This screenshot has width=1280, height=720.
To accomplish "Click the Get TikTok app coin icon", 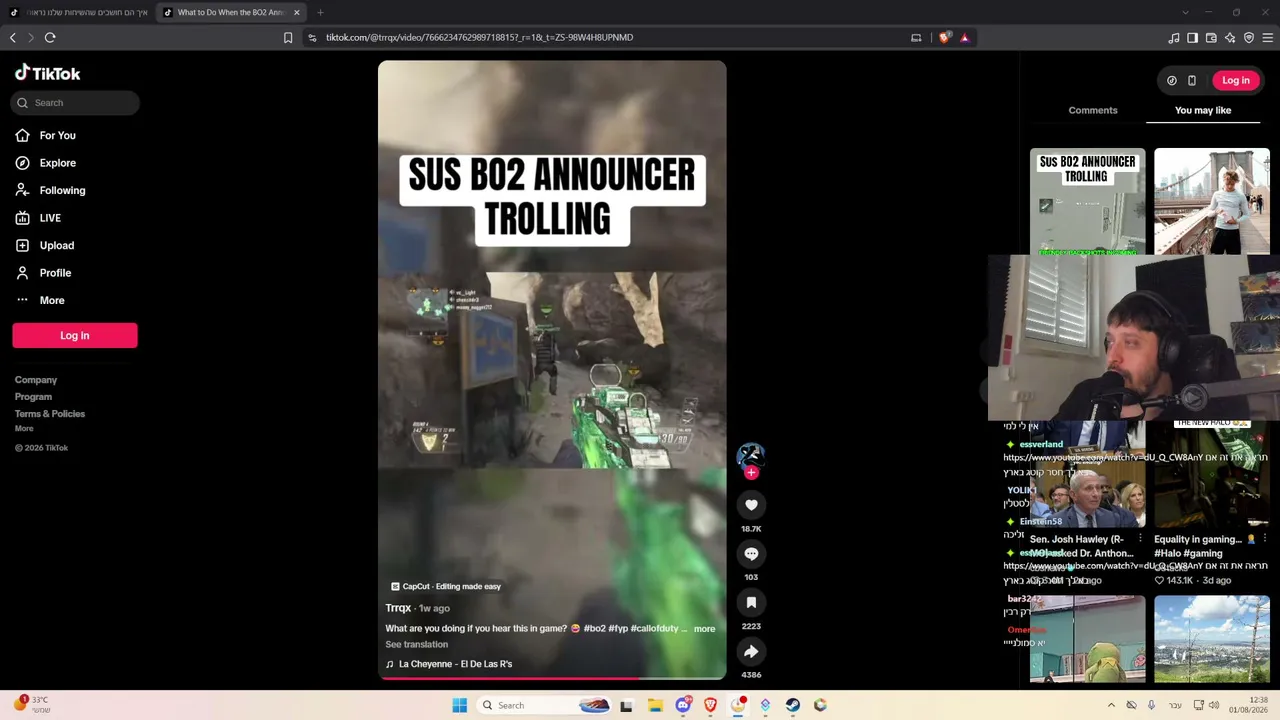I will pos(1172,80).
